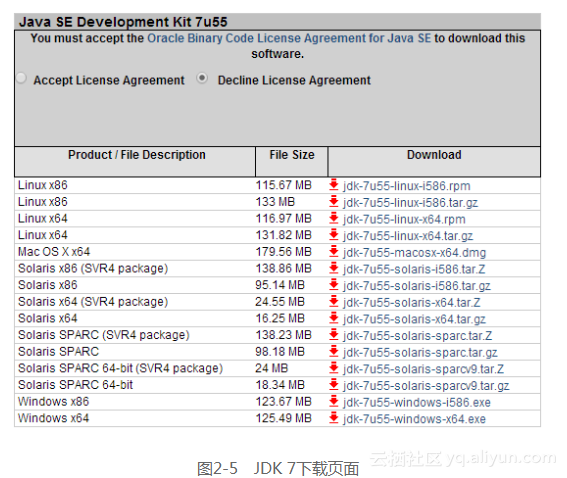Open the jdk-7u55-solaris-i586.tar.Z download link
Image resolution: width=567 pixels, height=478 pixels.
click(x=414, y=269)
